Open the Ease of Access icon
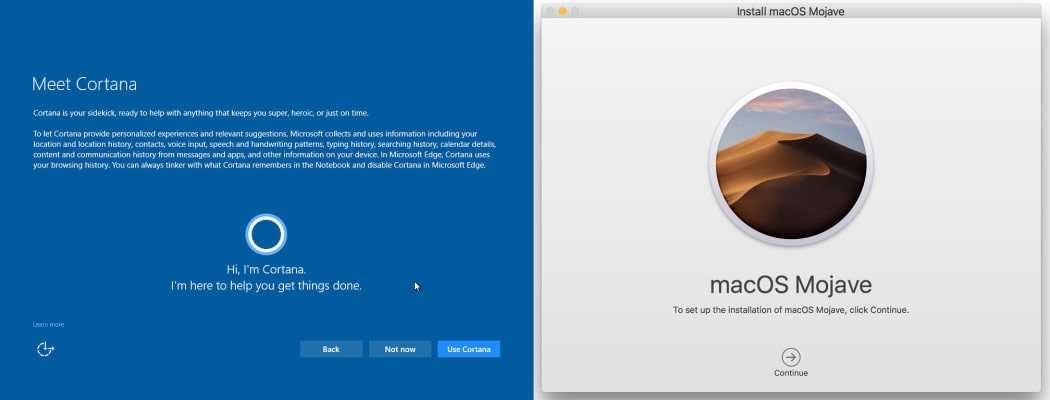This screenshot has height=400, width=1050. (44, 349)
